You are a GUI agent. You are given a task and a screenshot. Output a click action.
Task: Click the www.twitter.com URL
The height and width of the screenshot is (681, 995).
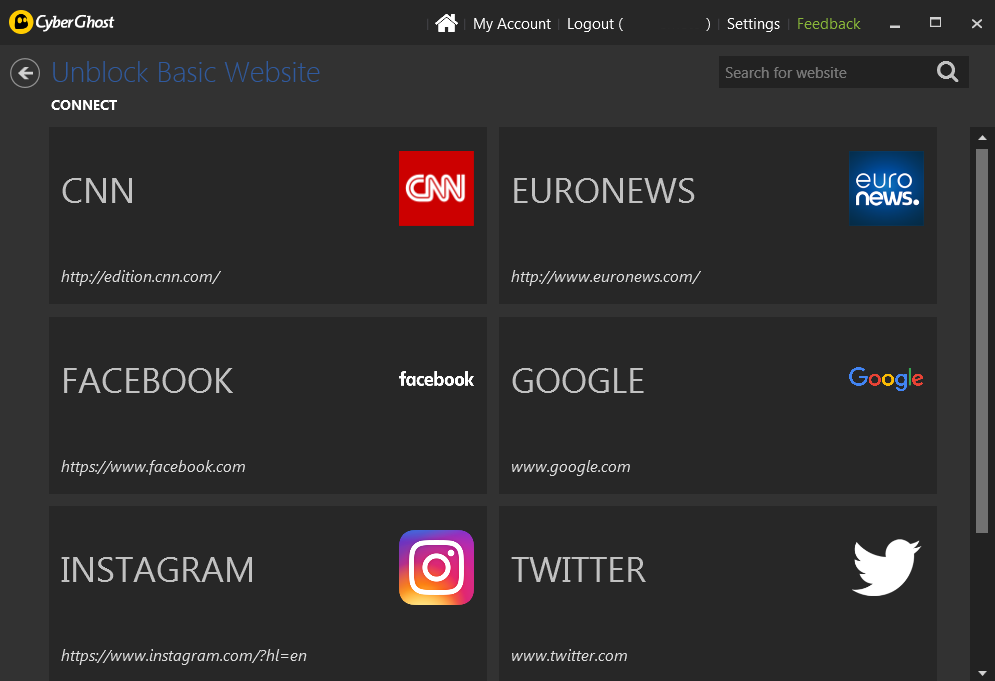569,656
